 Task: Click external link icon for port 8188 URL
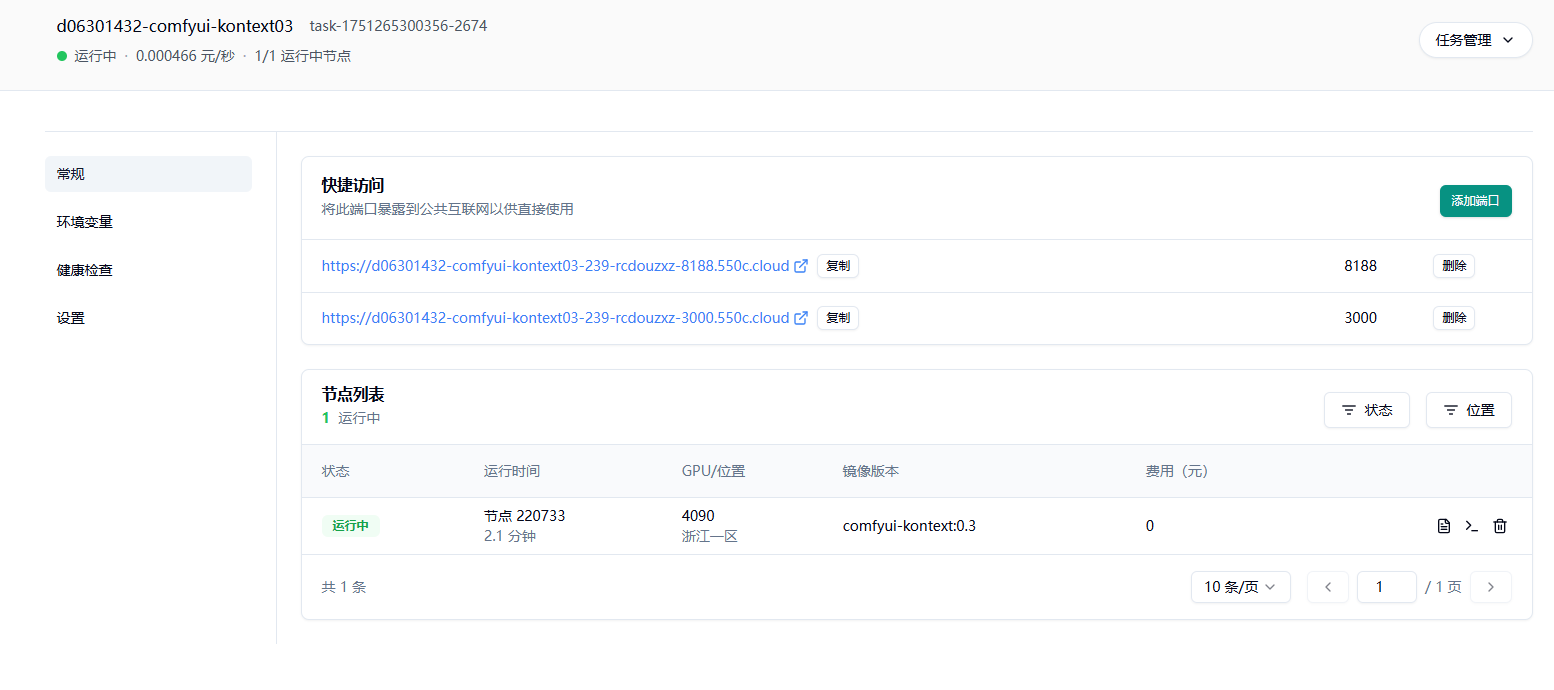801,266
